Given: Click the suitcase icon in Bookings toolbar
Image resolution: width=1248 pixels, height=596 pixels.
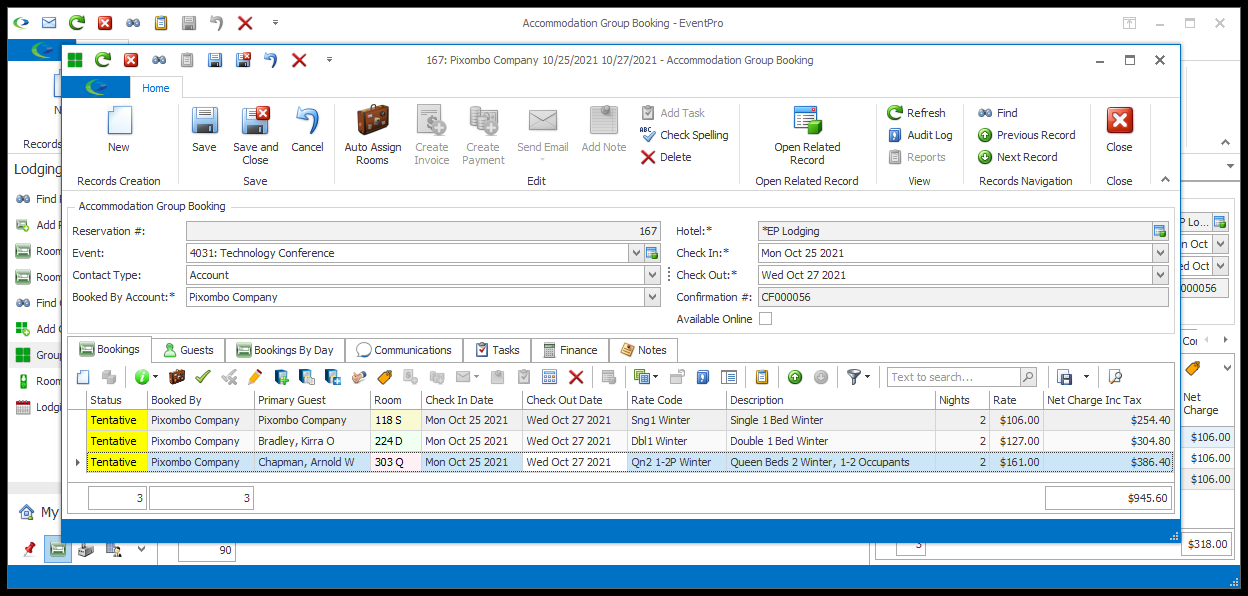Looking at the screenshot, I should tap(177, 377).
